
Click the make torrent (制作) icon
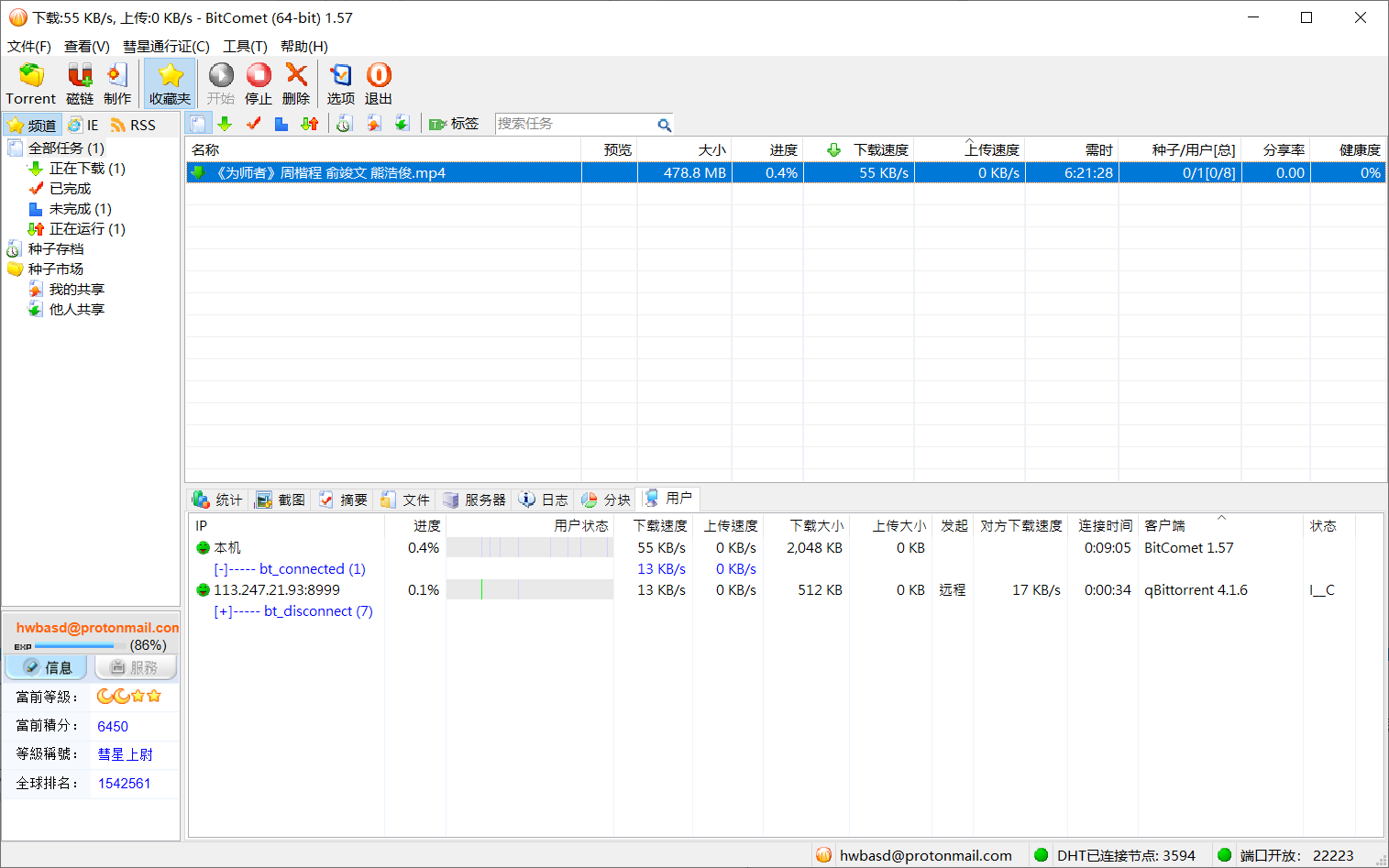click(x=117, y=76)
